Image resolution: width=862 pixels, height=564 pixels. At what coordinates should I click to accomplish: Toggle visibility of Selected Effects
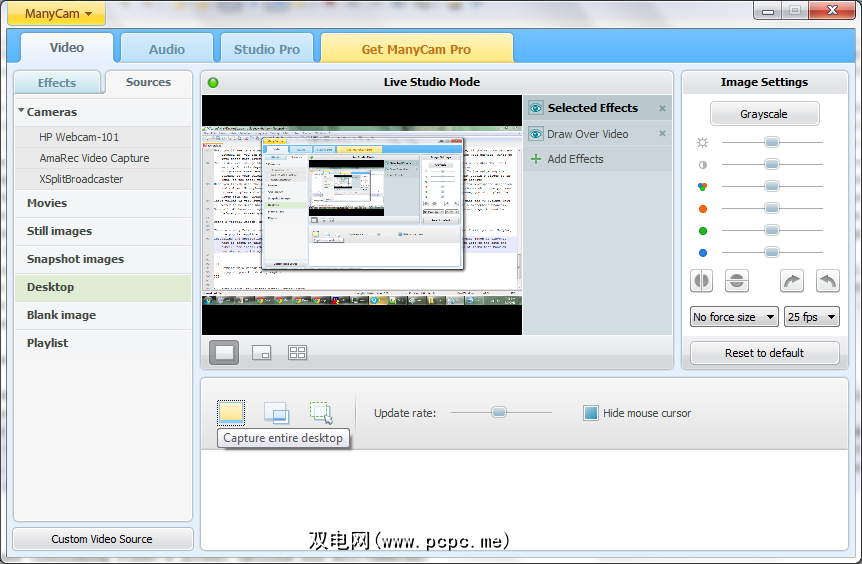535,108
